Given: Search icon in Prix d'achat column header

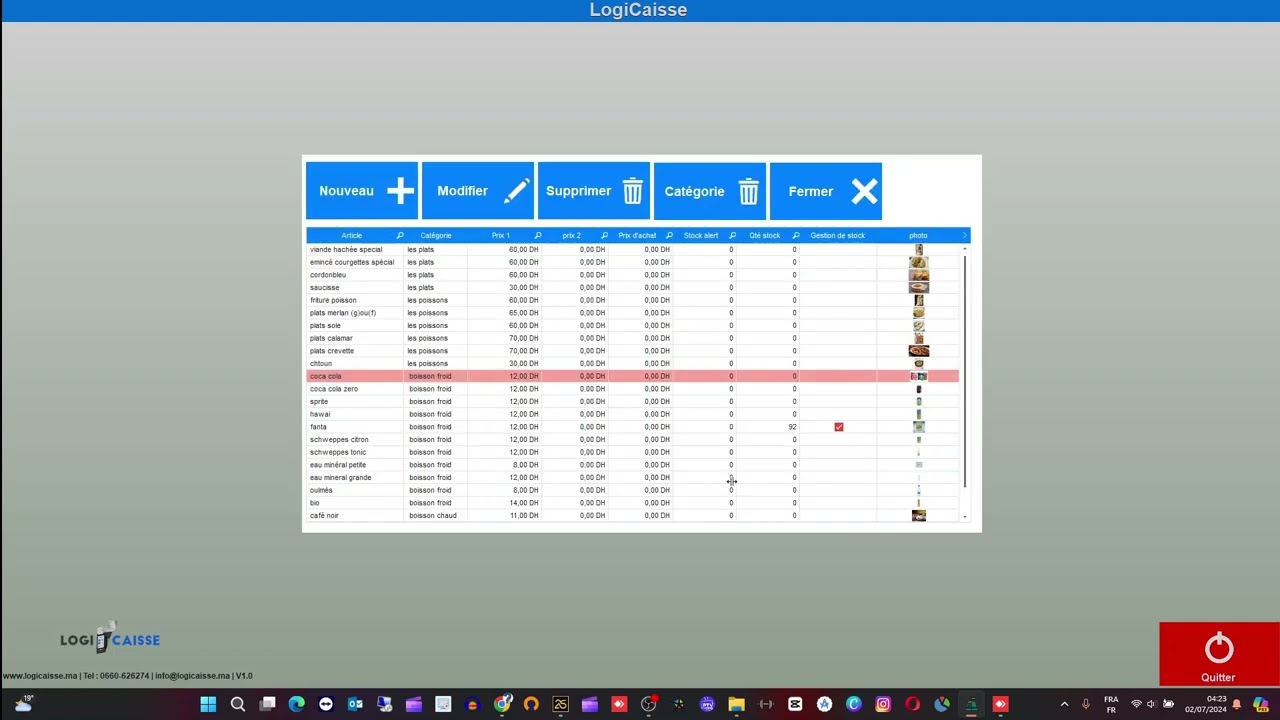Looking at the screenshot, I should click(x=669, y=236).
